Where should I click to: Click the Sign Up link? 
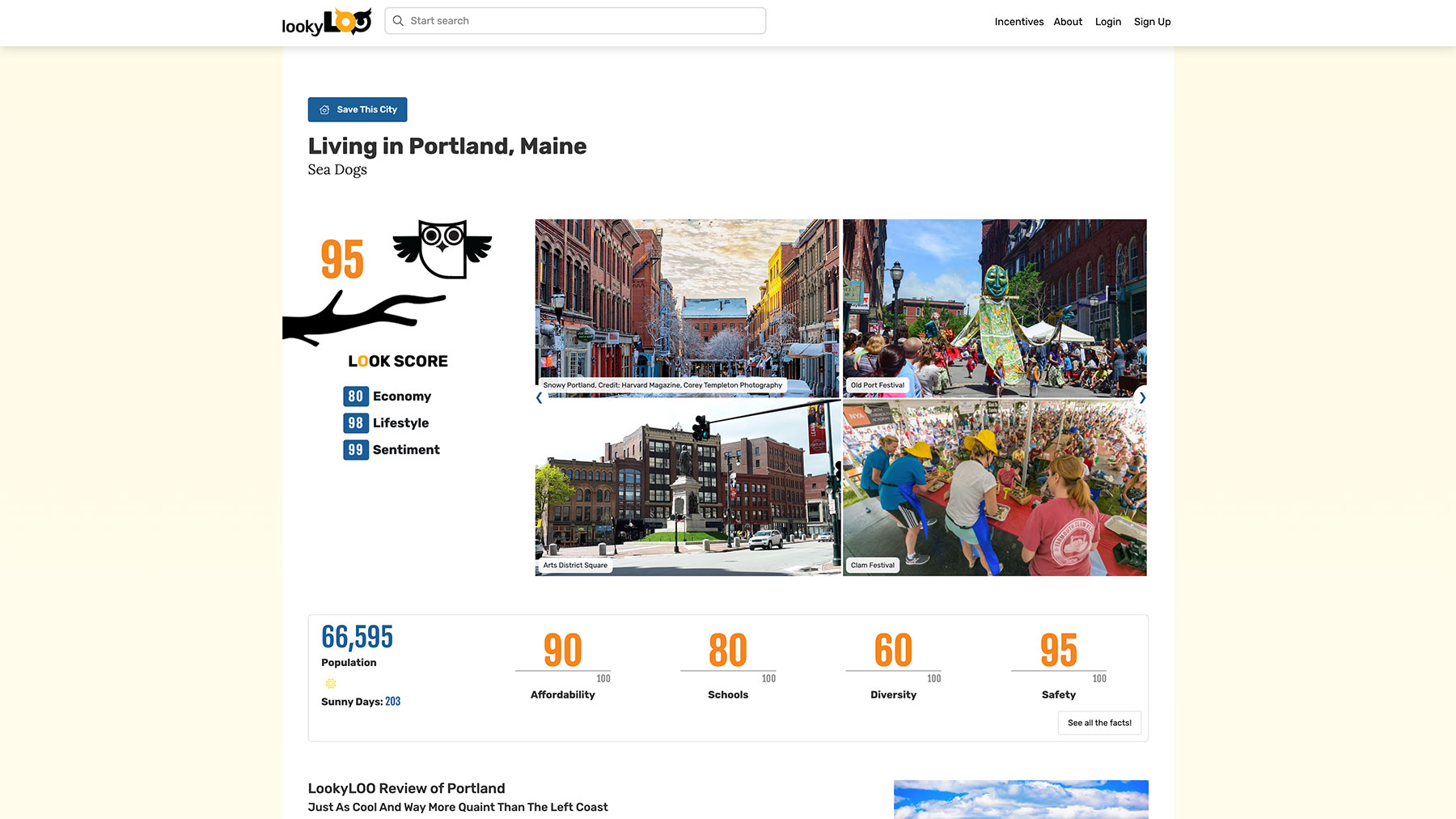click(1152, 22)
